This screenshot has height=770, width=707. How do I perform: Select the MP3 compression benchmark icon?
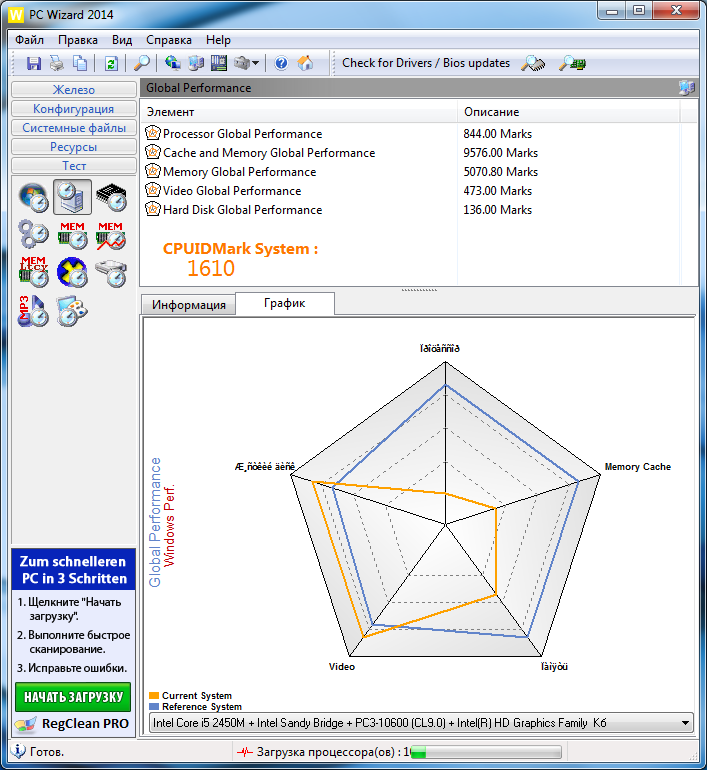pyautogui.click(x=33, y=311)
